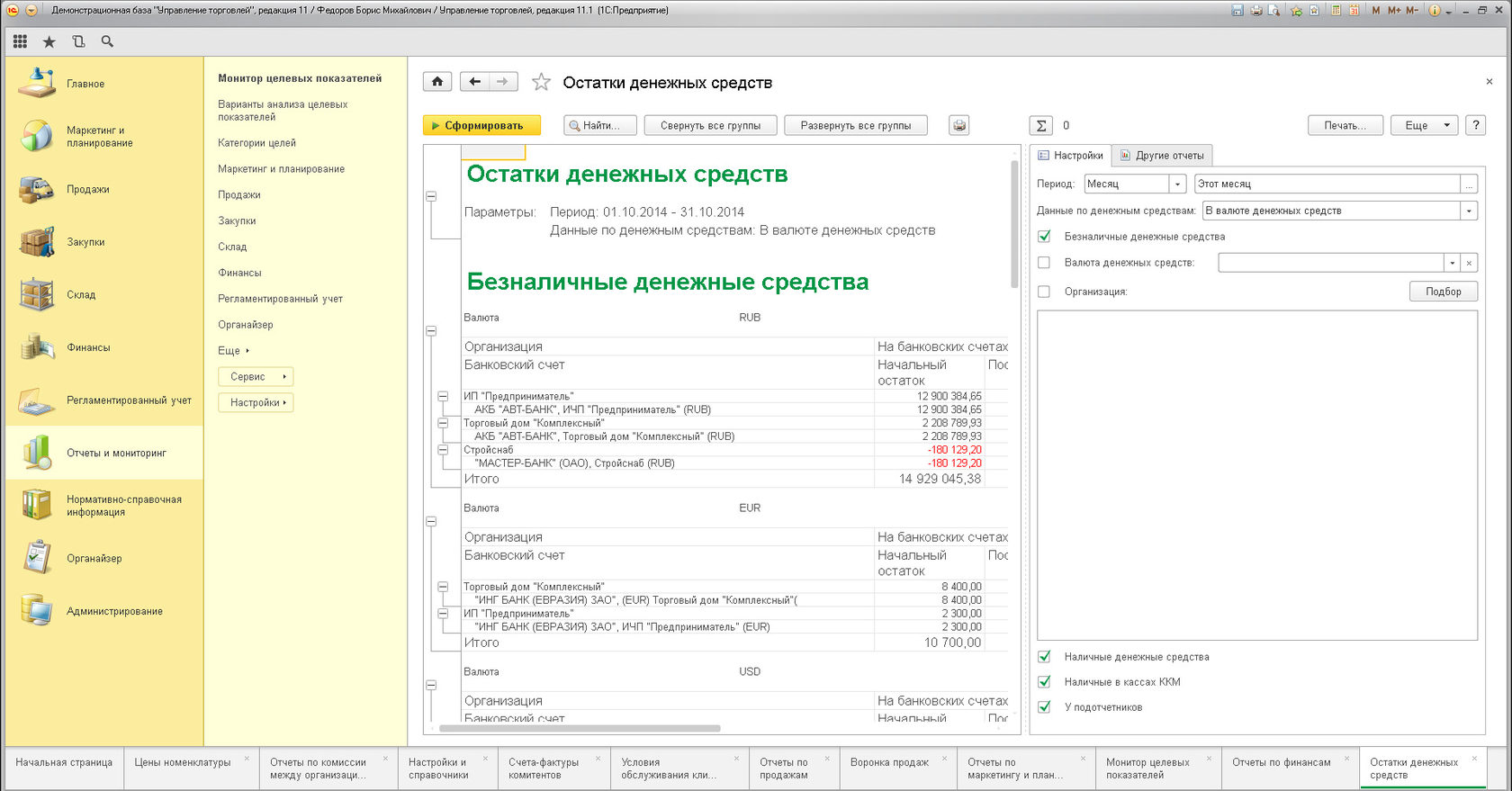Enable the Организация filter checkbox

click(x=1044, y=292)
